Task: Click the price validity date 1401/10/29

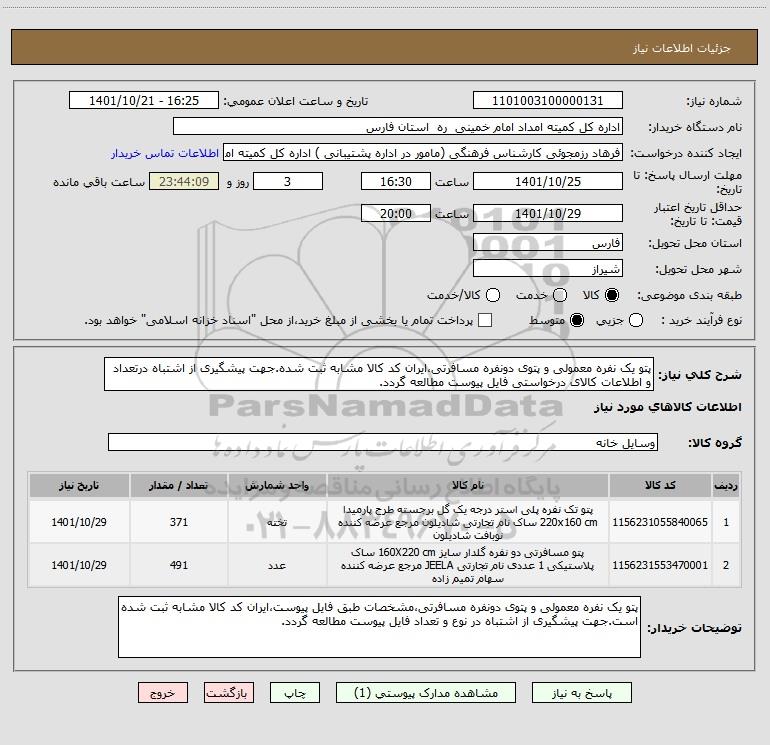Action: (x=548, y=213)
